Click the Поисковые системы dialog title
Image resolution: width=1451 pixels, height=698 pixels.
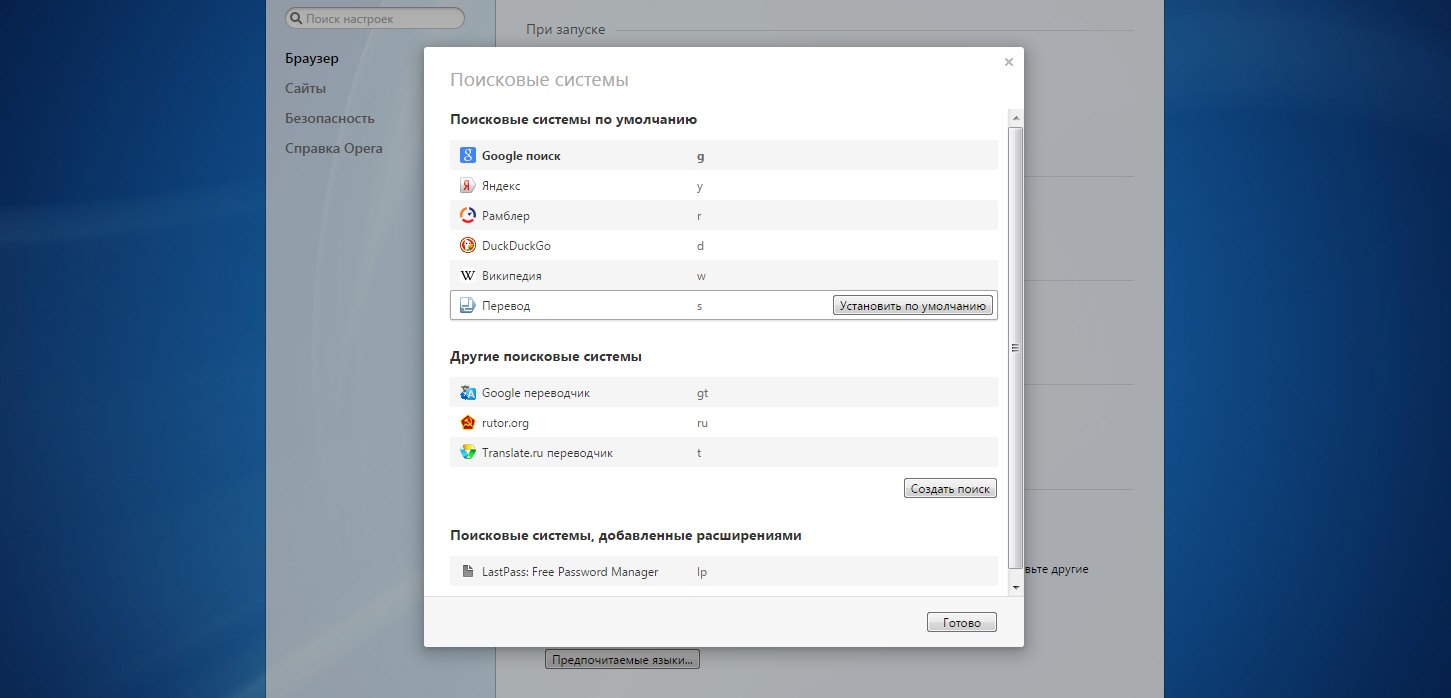[x=539, y=80]
